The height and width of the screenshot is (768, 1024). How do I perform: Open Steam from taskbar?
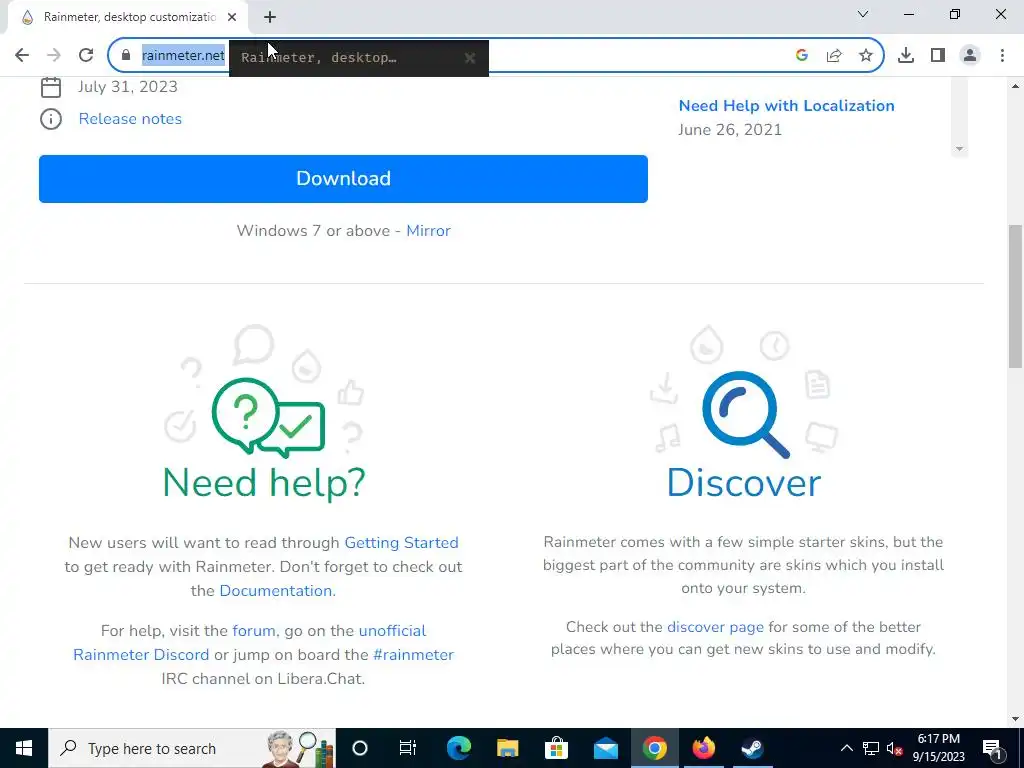pyautogui.click(x=752, y=748)
